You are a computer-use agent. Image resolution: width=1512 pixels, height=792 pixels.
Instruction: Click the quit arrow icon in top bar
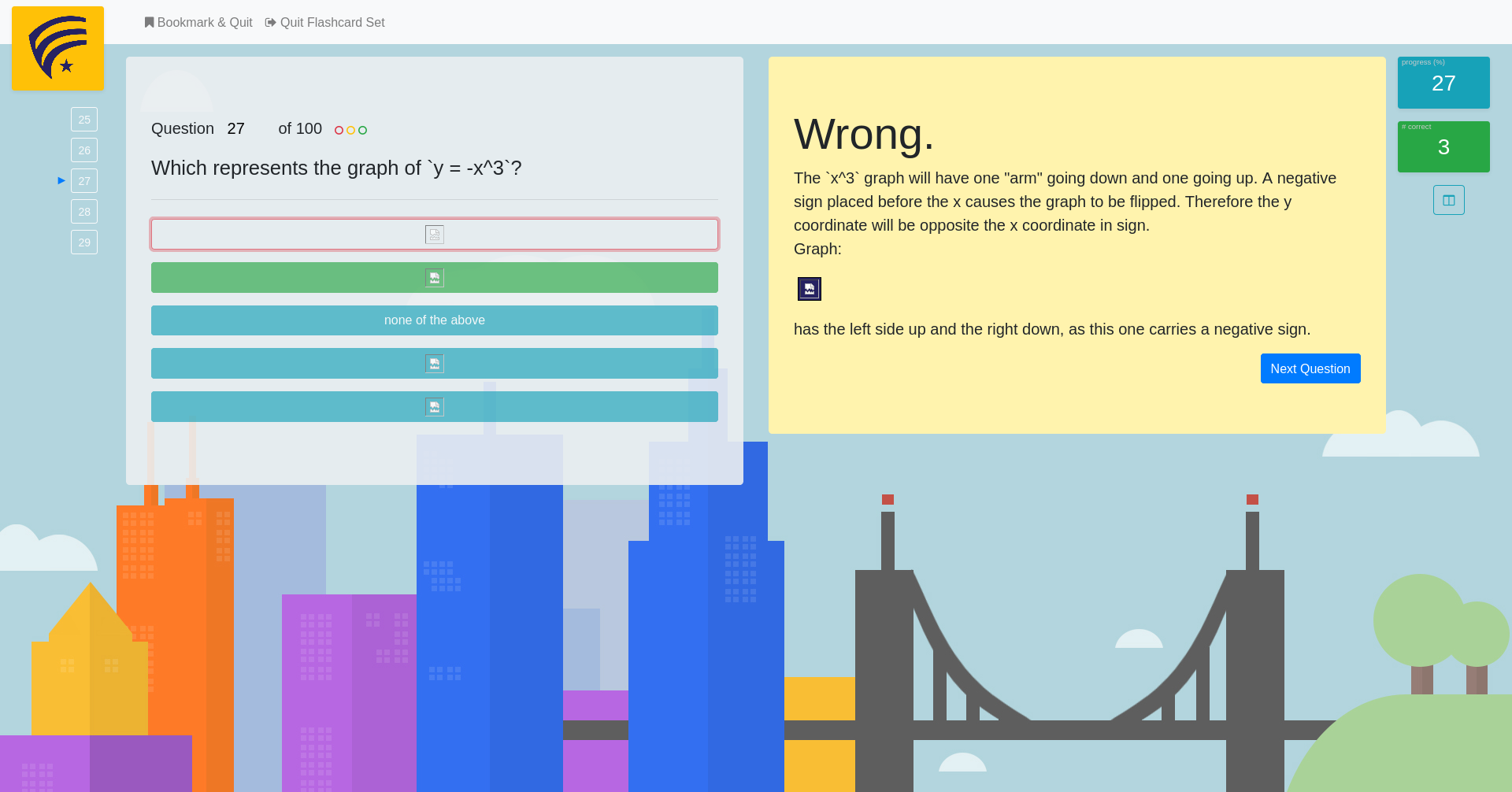[x=271, y=22]
